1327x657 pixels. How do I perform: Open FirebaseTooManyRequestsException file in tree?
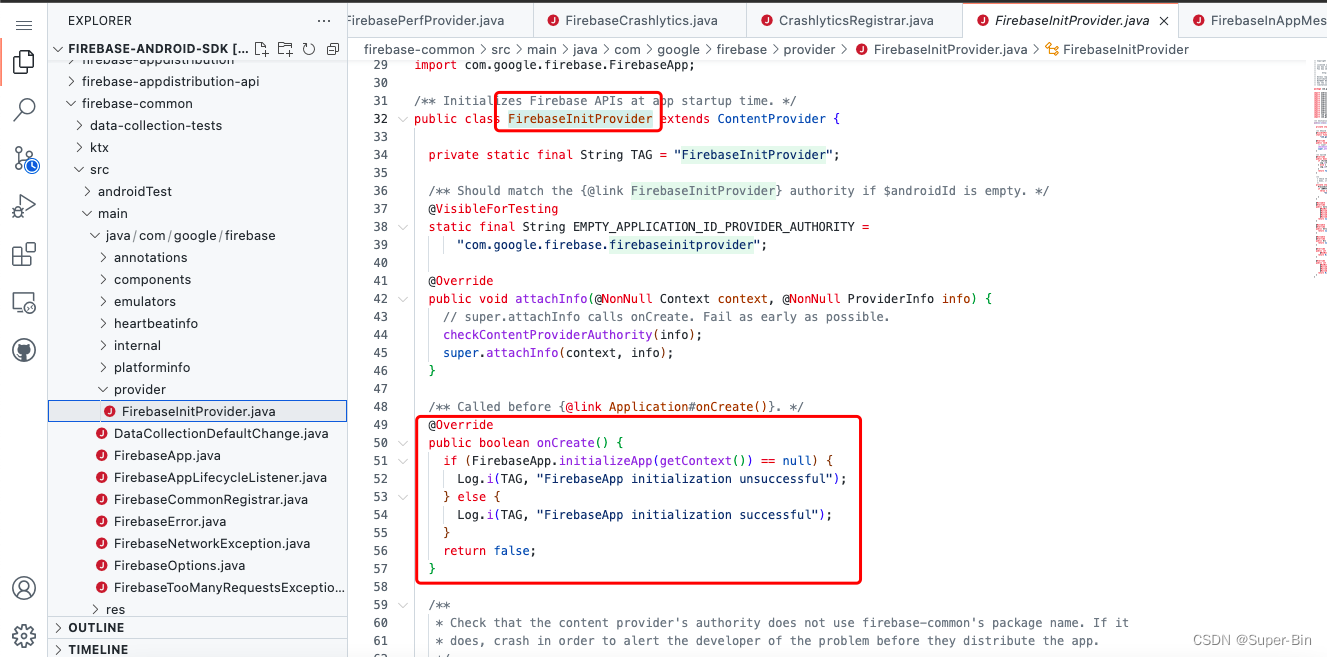click(x=197, y=587)
